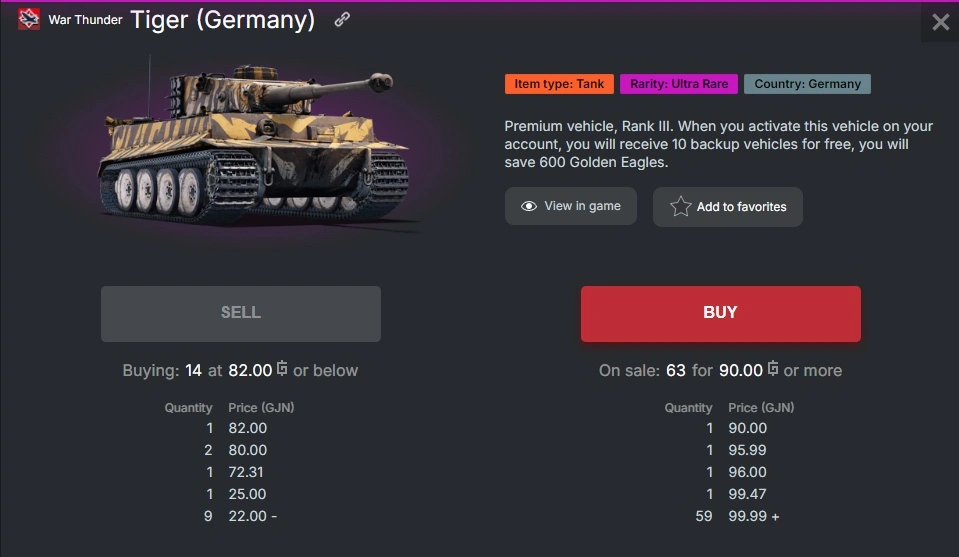Click the GJN coin icon beside 82.00
This screenshot has height=557, width=959.
pyautogui.click(x=282, y=370)
